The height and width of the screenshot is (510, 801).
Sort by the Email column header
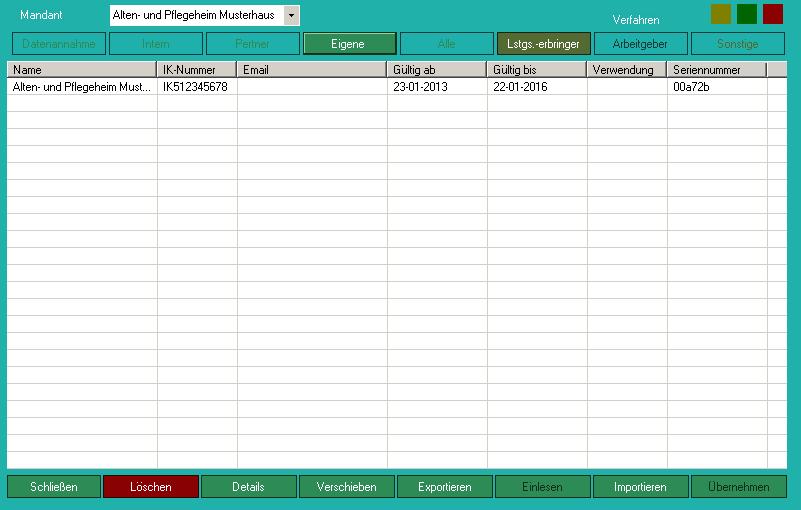point(312,69)
